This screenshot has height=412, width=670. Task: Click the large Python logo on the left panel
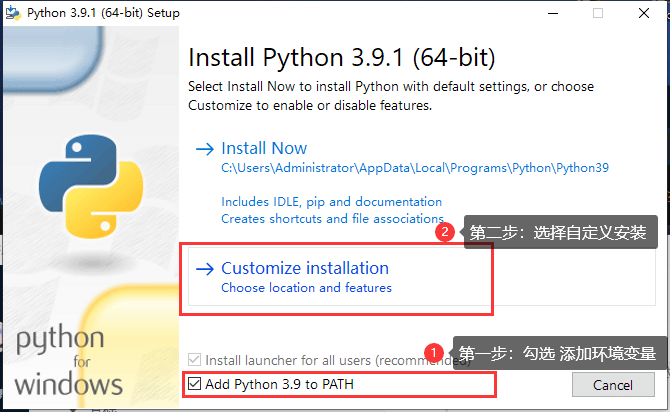78,179
